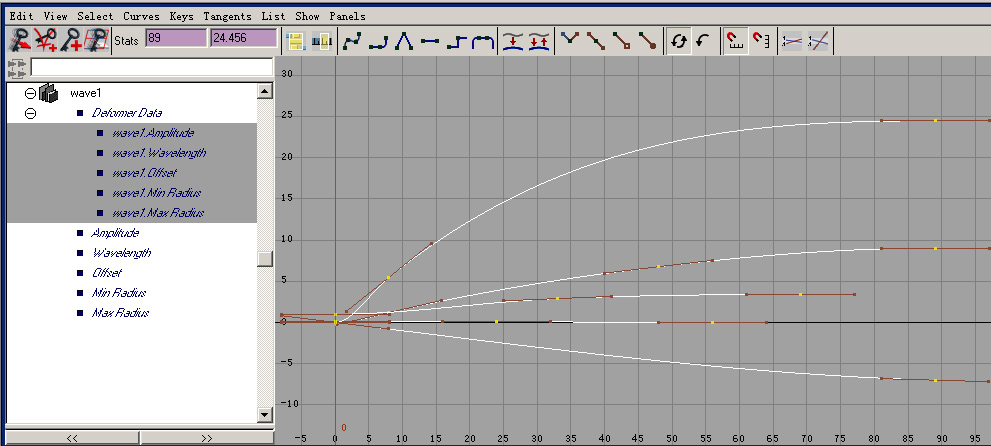Click the outliner scrollbar thumb

tap(265, 259)
